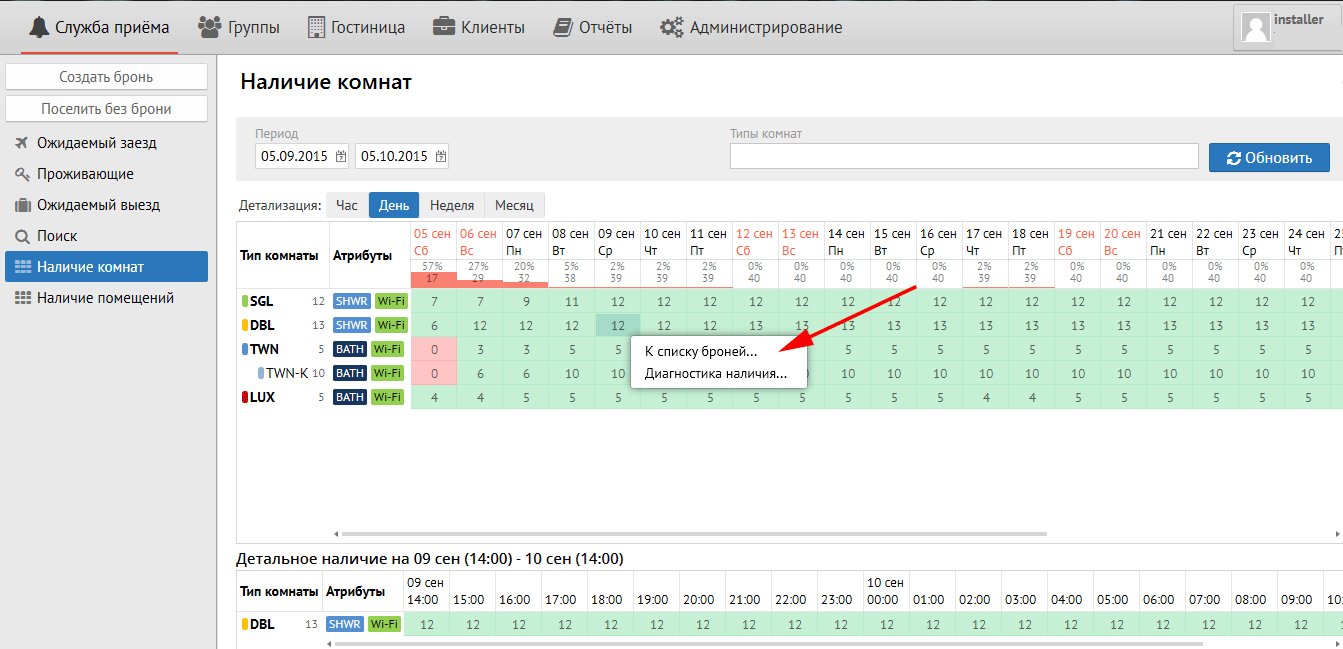Viewport: 1343px width, 649px height.
Task: Select 'Диагностика наличия...' context menu entry
Action: pos(715,374)
